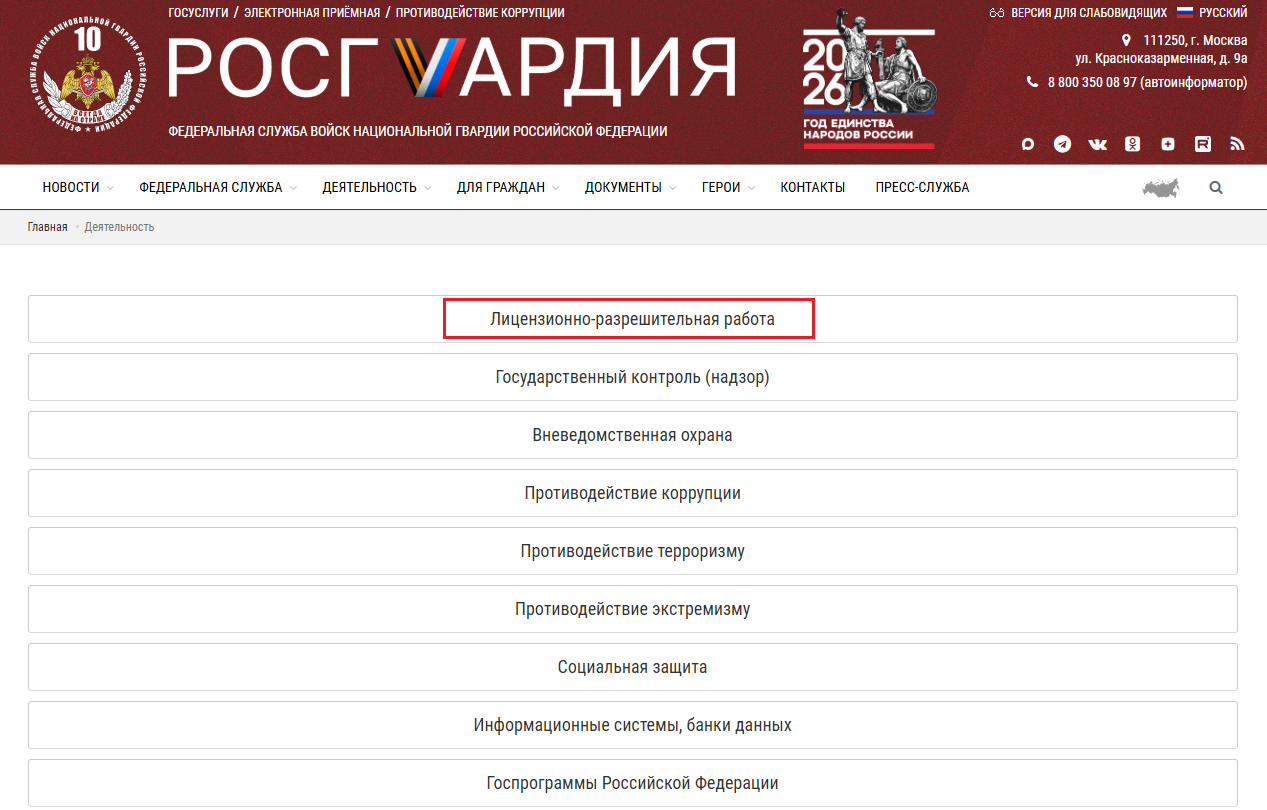Click the search magnifier icon

coord(1216,187)
